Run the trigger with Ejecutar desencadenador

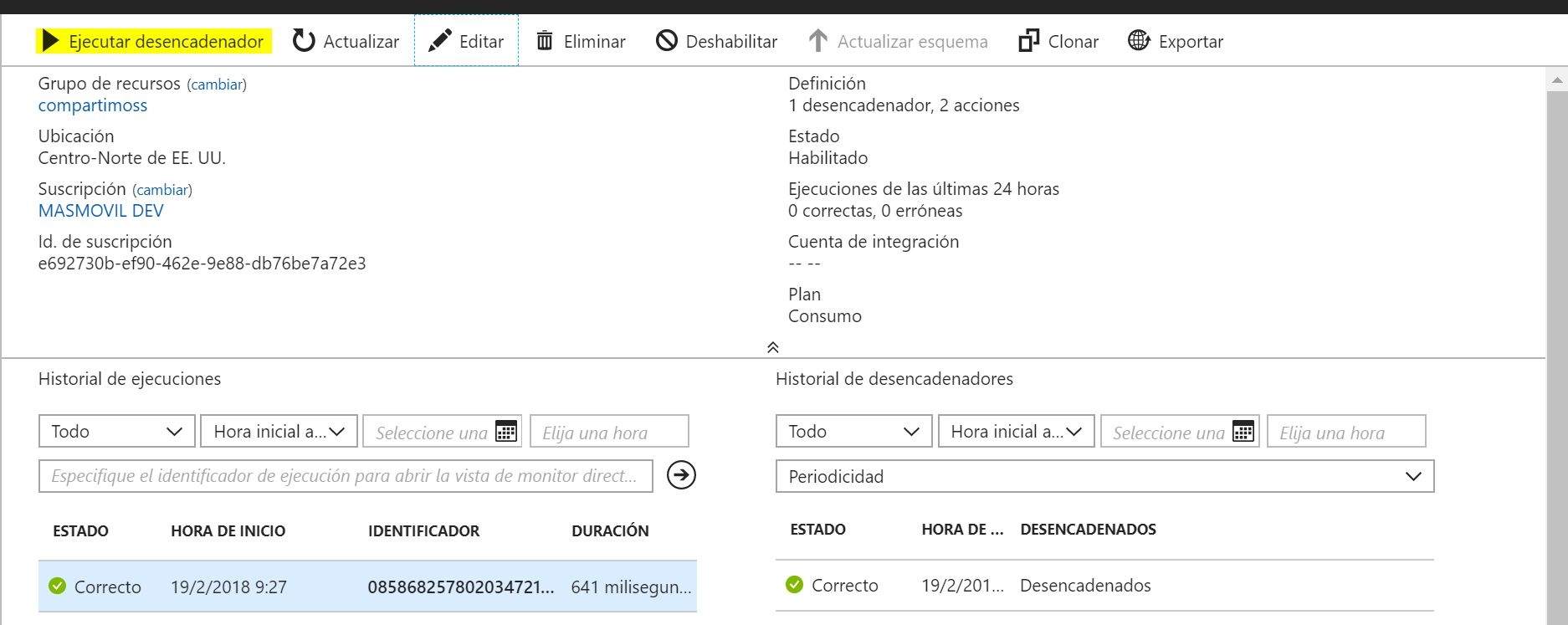155,41
